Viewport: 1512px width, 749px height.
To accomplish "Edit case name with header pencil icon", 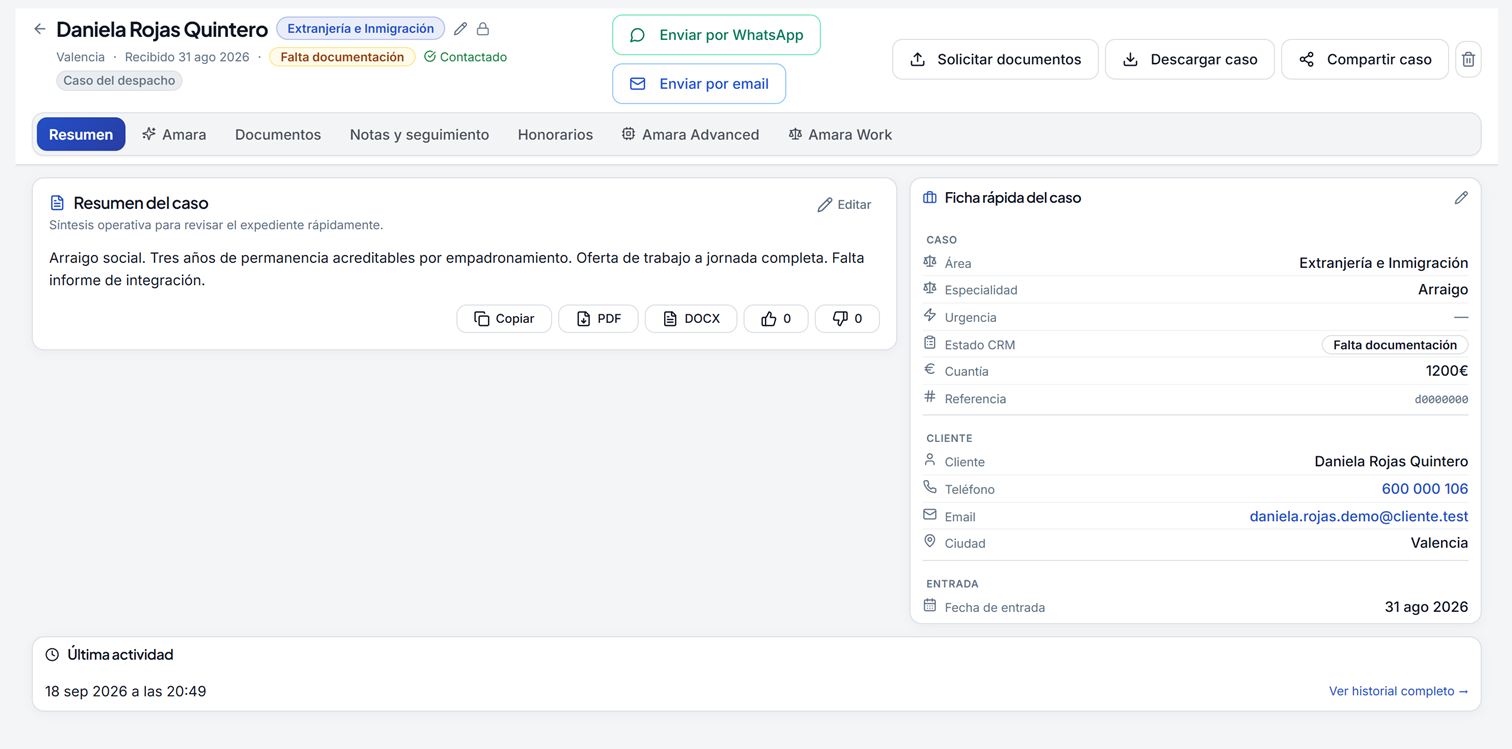I will click(x=460, y=29).
